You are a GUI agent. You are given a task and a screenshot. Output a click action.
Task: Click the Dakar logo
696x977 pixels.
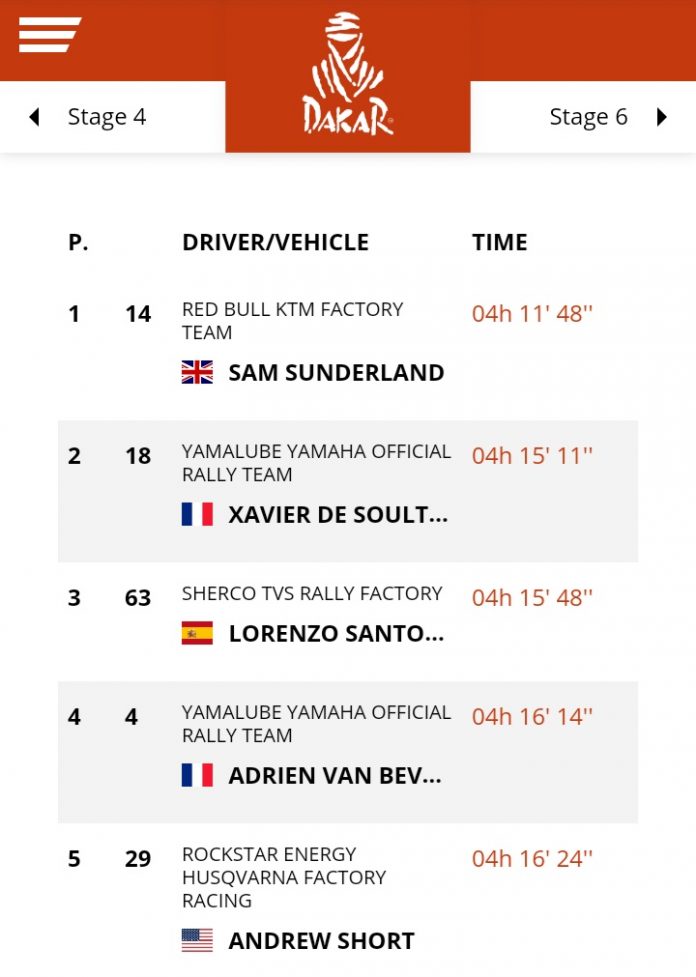pyautogui.click(x=347, y=76)
